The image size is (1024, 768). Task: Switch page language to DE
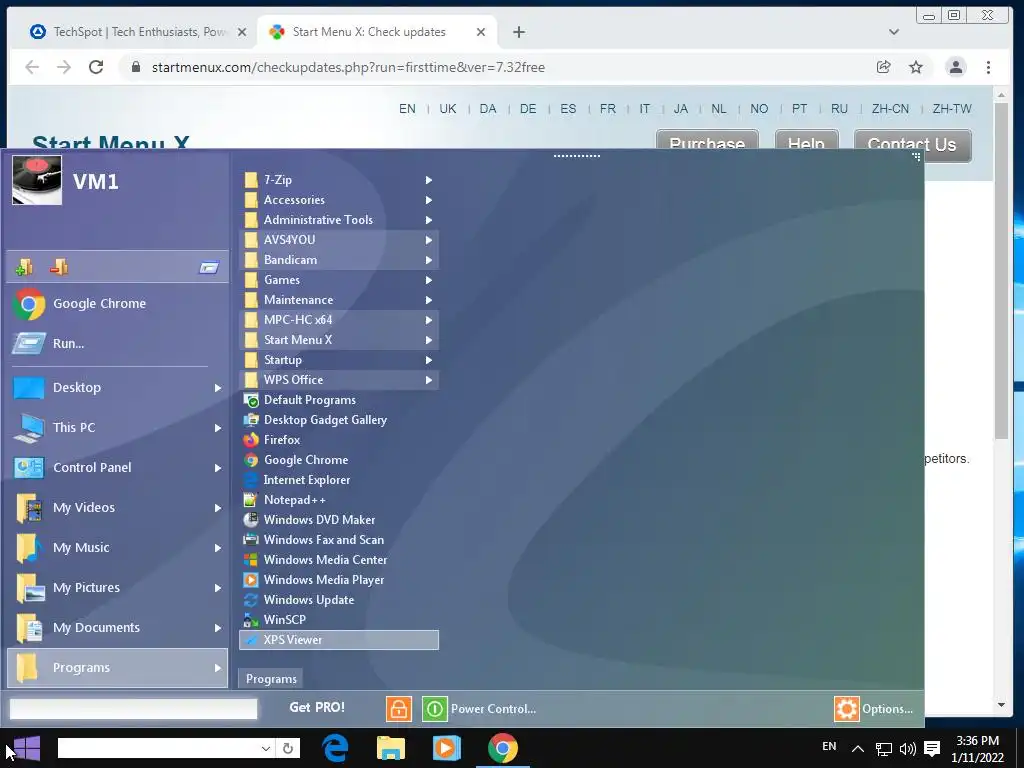point(528,109)
